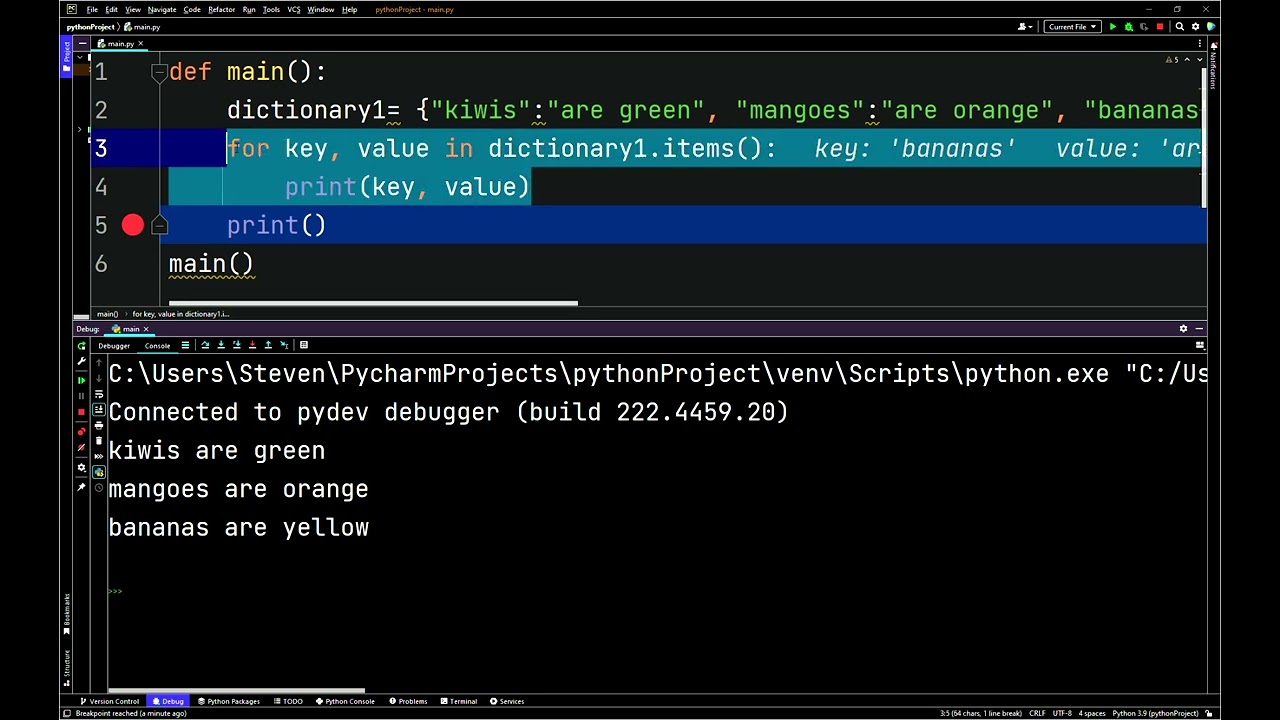Viewport: 1280px width, 720px height.
Task: Open IDE settings gear in top toolbar
Action: coord(1195,27)
